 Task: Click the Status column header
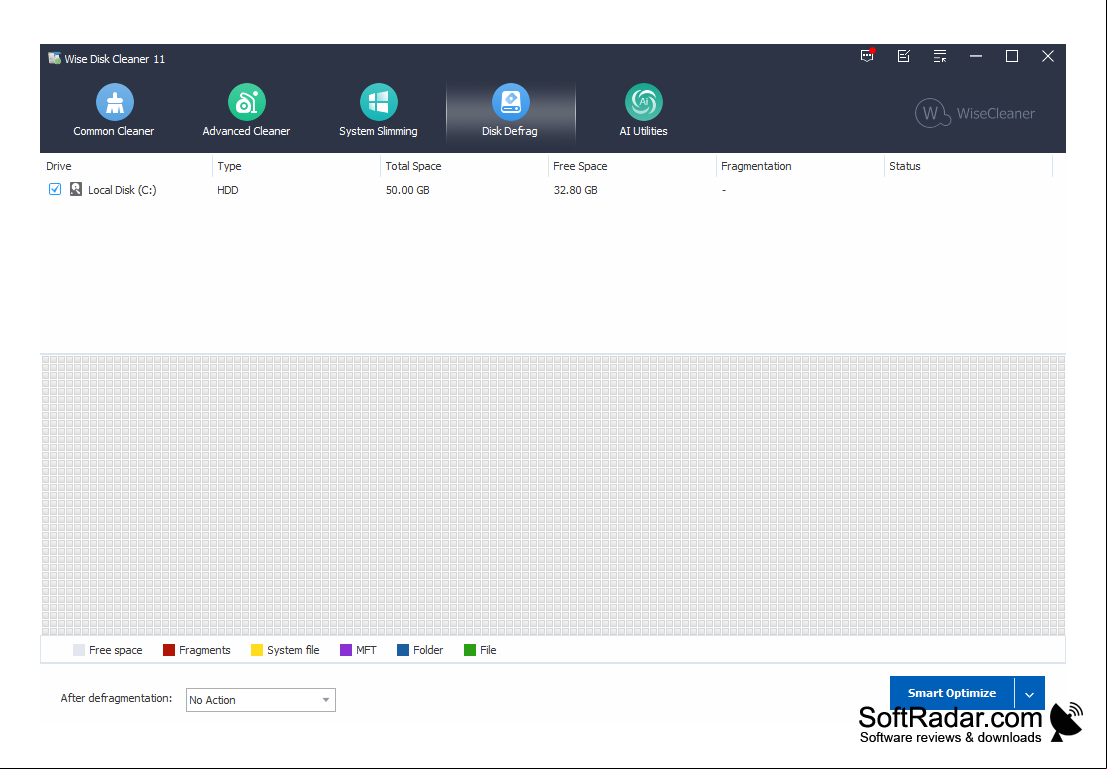coord(969,166)
